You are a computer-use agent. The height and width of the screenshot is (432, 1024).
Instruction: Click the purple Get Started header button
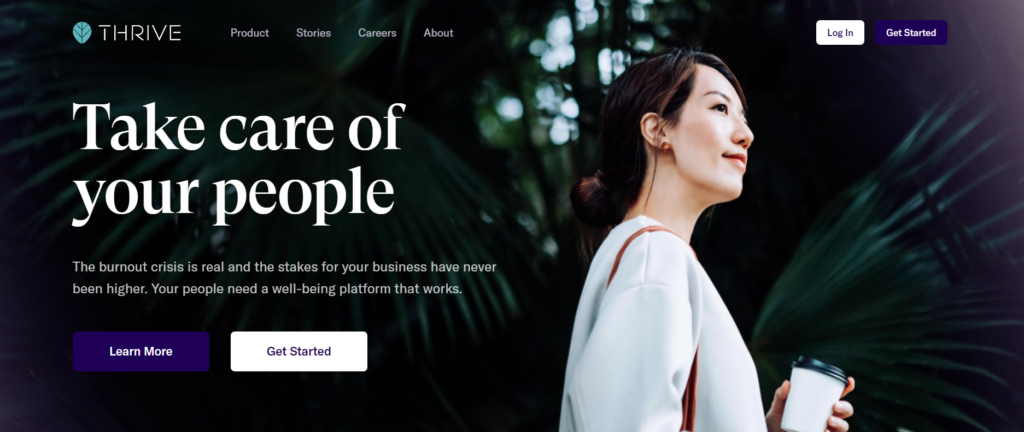(911, 33)
